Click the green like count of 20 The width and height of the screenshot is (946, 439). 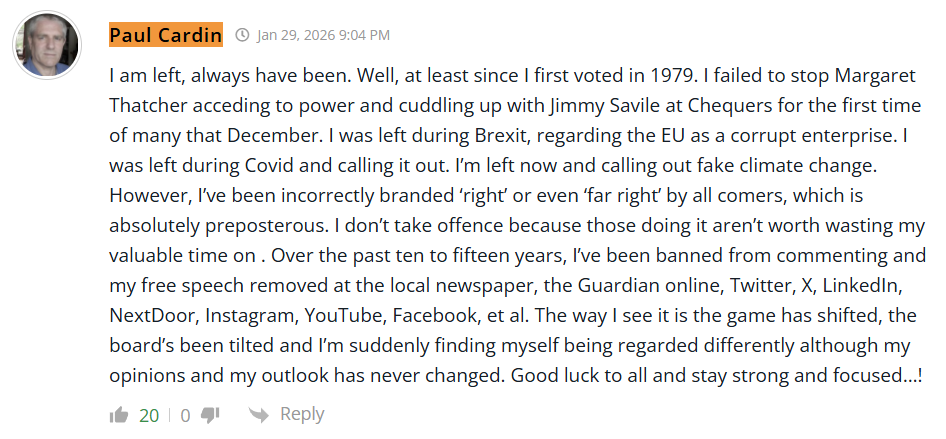click(x=149, y=415)
